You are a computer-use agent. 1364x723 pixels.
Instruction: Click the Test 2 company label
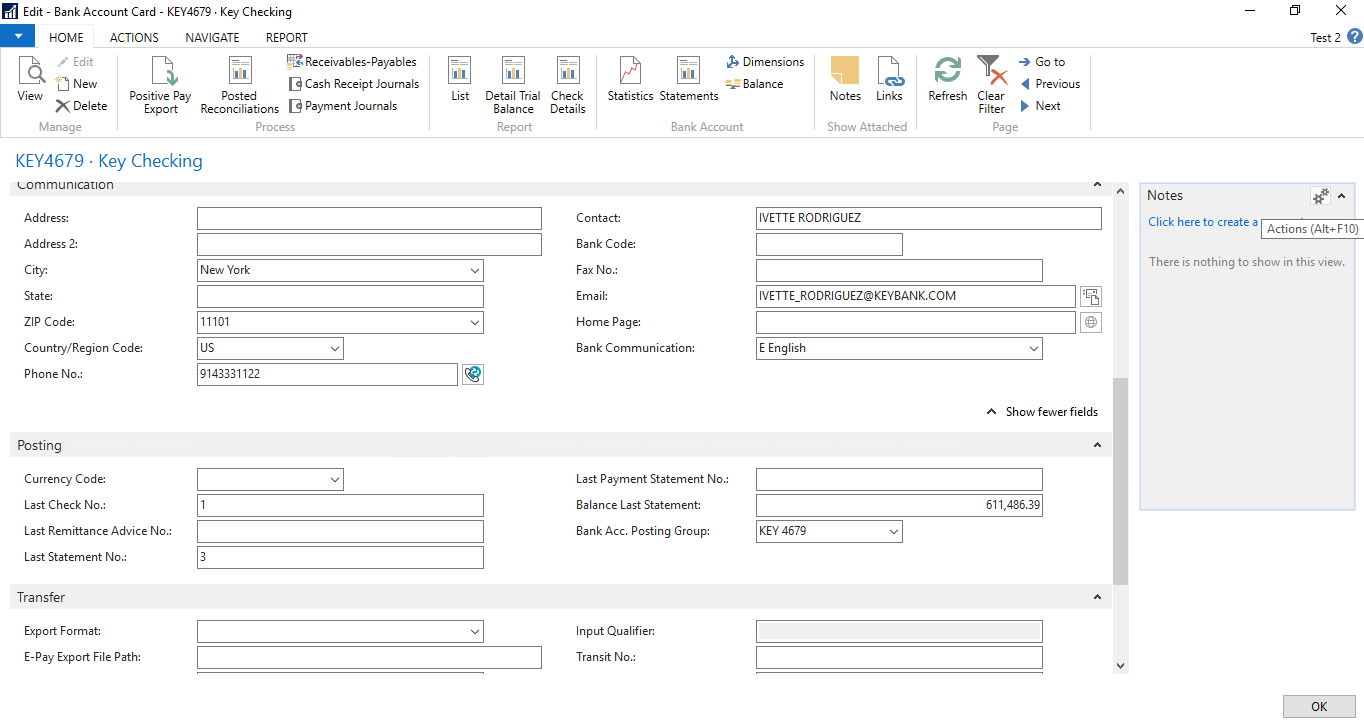click(x=1325, y=37)
